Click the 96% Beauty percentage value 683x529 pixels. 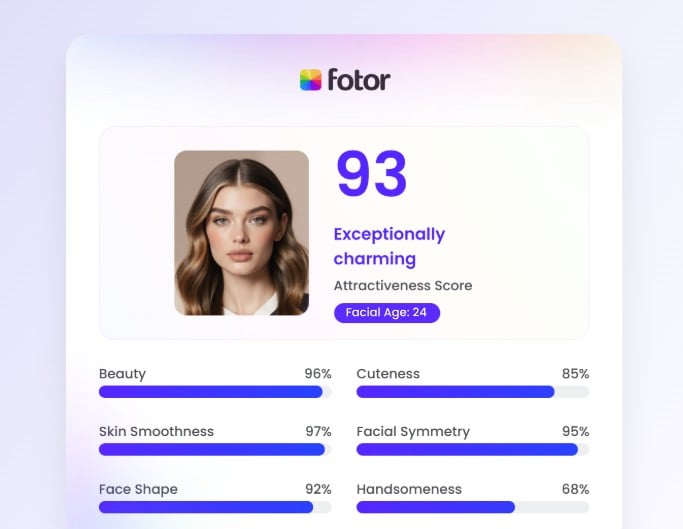(318, 374)
